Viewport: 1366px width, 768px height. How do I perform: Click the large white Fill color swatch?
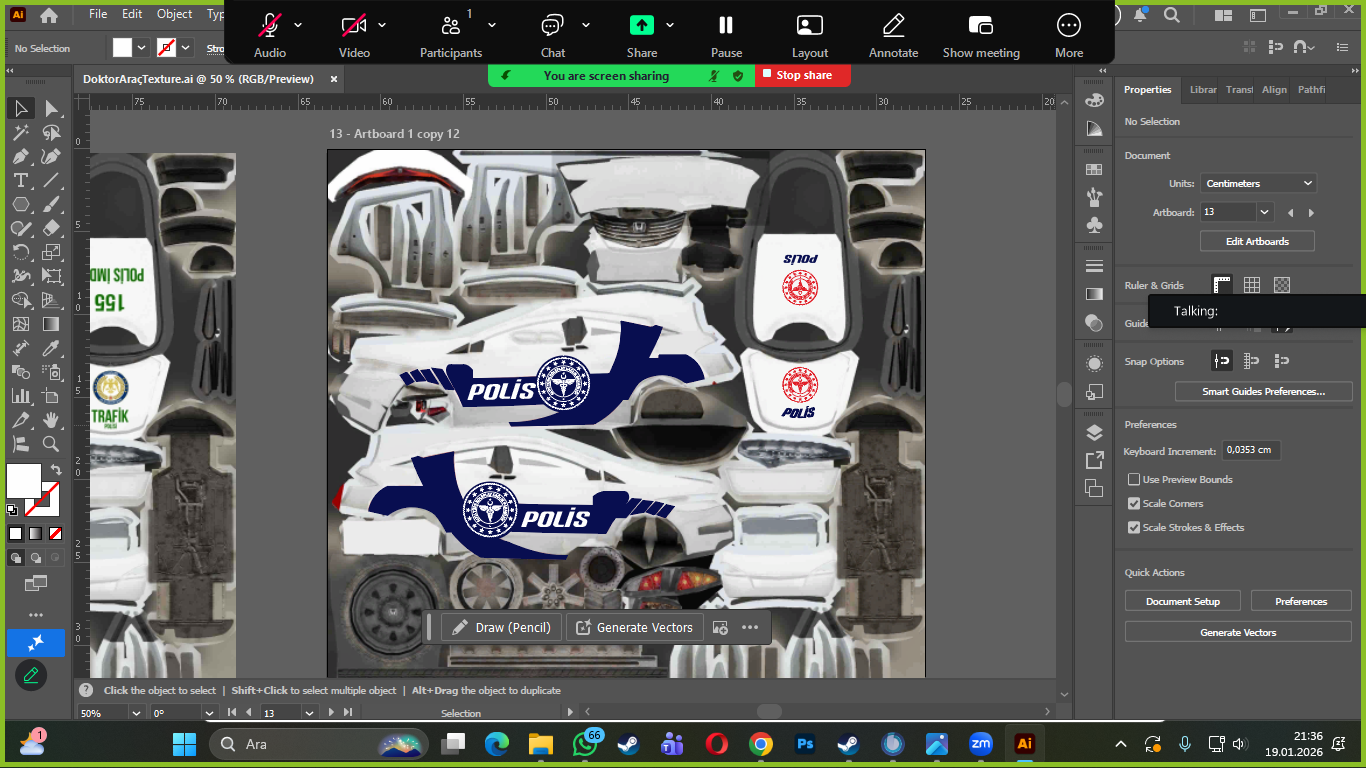(24, 481)
